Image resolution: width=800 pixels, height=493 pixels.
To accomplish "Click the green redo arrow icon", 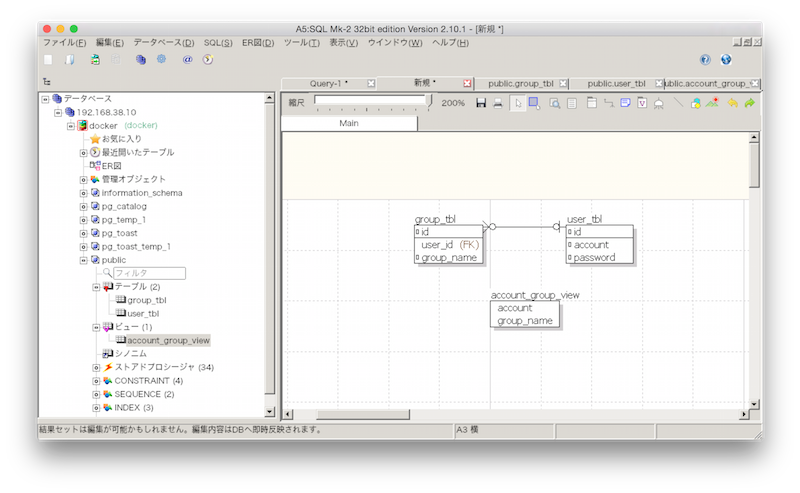I will 749,103.
